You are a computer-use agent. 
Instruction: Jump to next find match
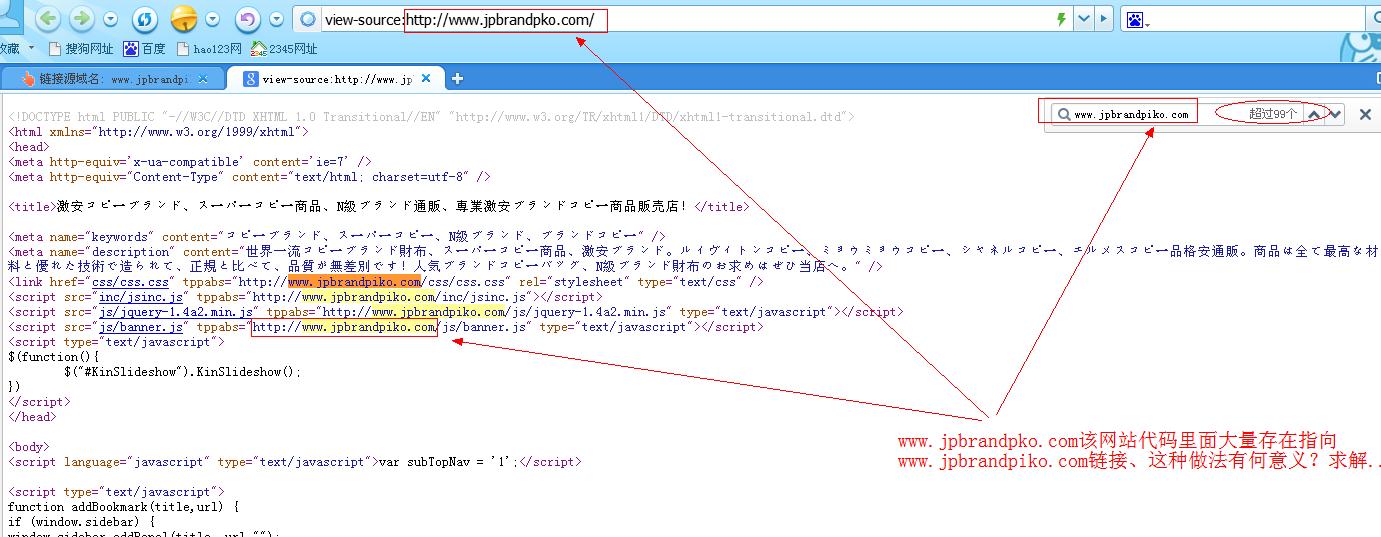click(1335, 114)
